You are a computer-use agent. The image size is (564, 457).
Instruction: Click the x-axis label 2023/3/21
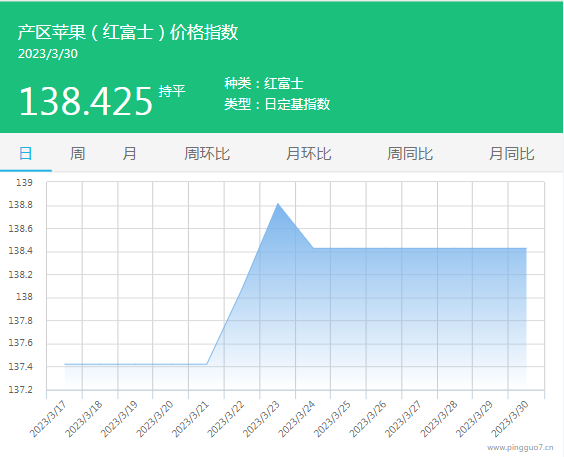191,419
